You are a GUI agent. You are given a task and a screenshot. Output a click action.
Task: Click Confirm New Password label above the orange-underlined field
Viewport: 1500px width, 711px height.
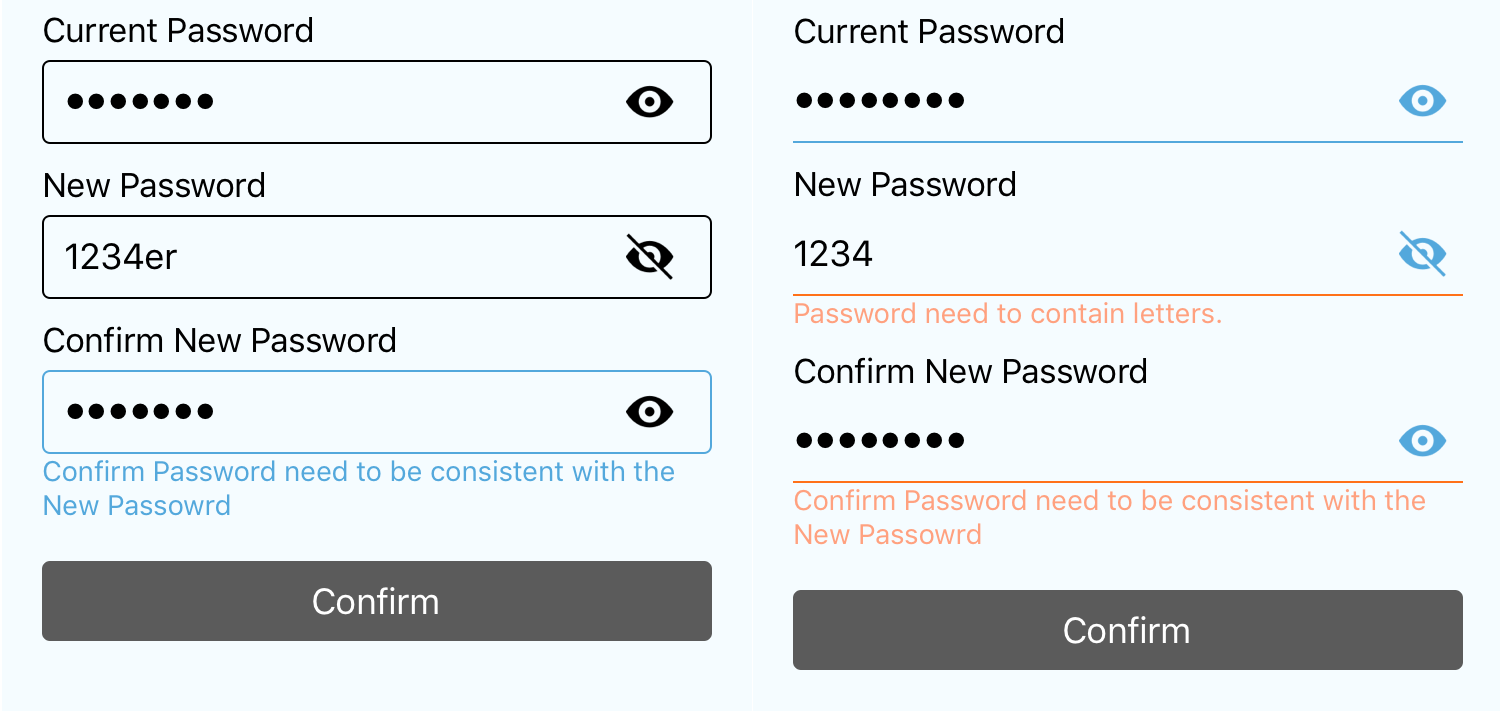coord(970,372)
